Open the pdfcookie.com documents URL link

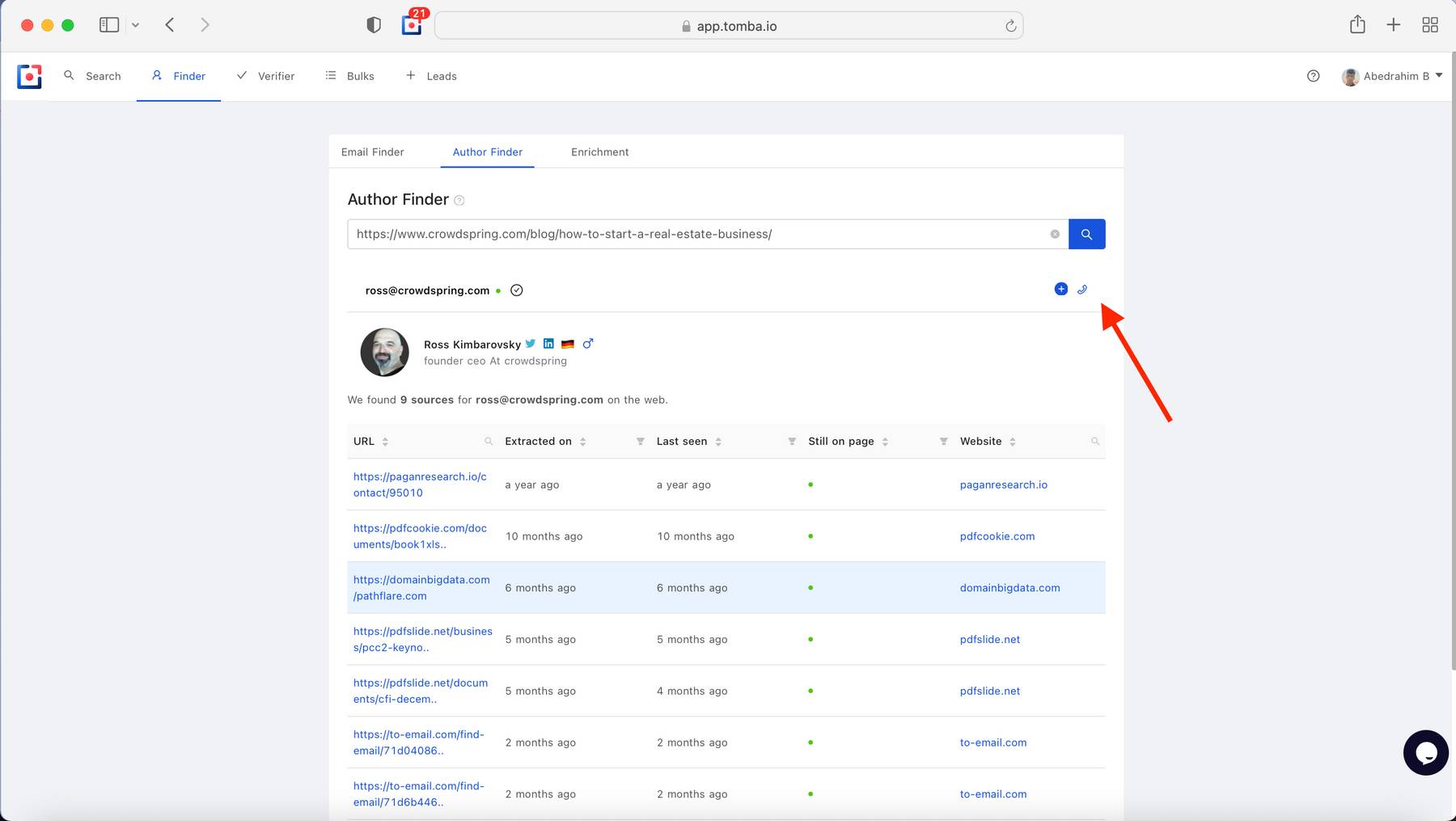pyautogui.click(x=420, y=536)
